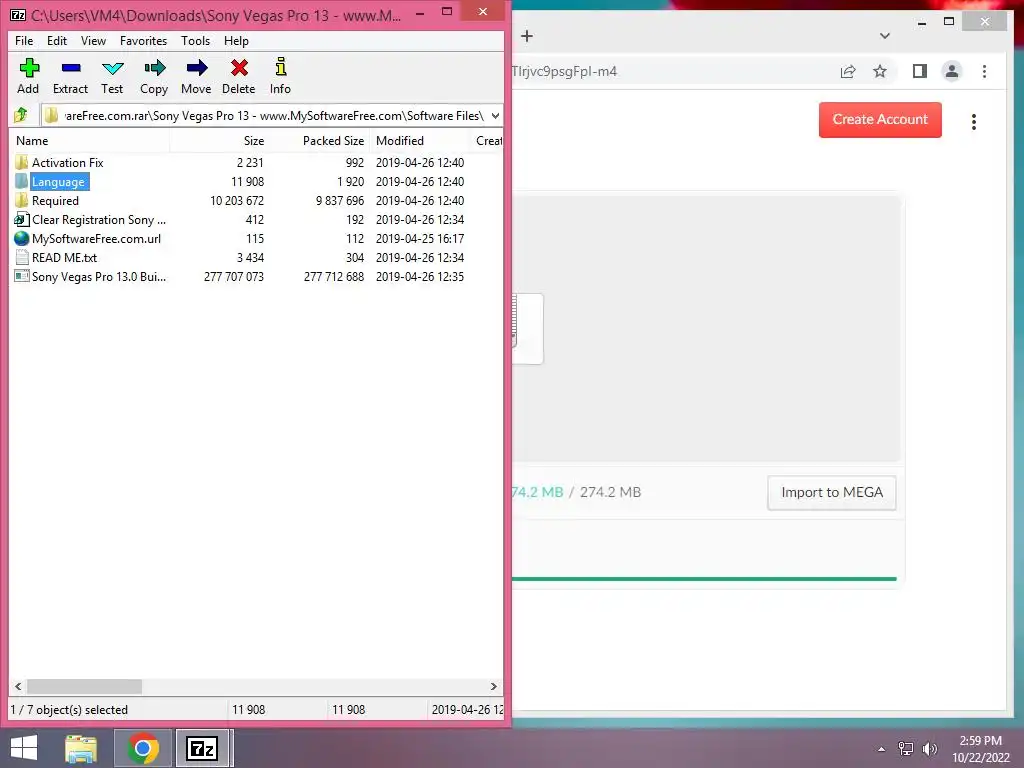
Task: Open File Explorer from taskbar
Action: [x=81, y=748]
